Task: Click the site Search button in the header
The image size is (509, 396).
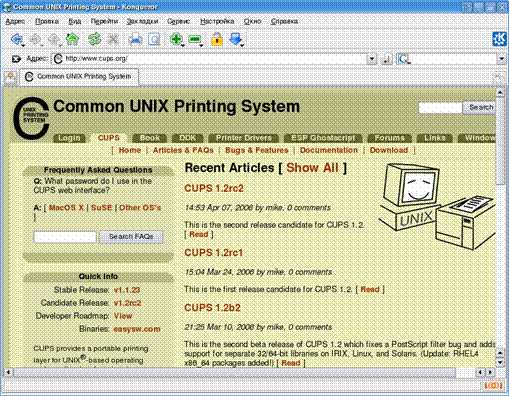Action: tap(480, 108)
